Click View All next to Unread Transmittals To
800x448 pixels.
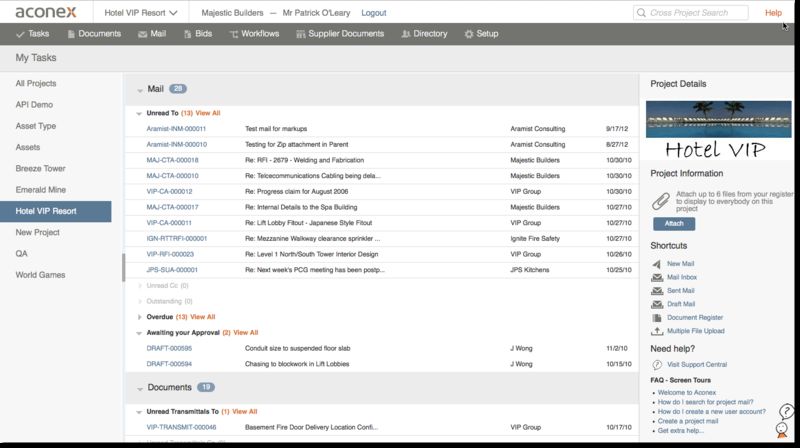244,412
